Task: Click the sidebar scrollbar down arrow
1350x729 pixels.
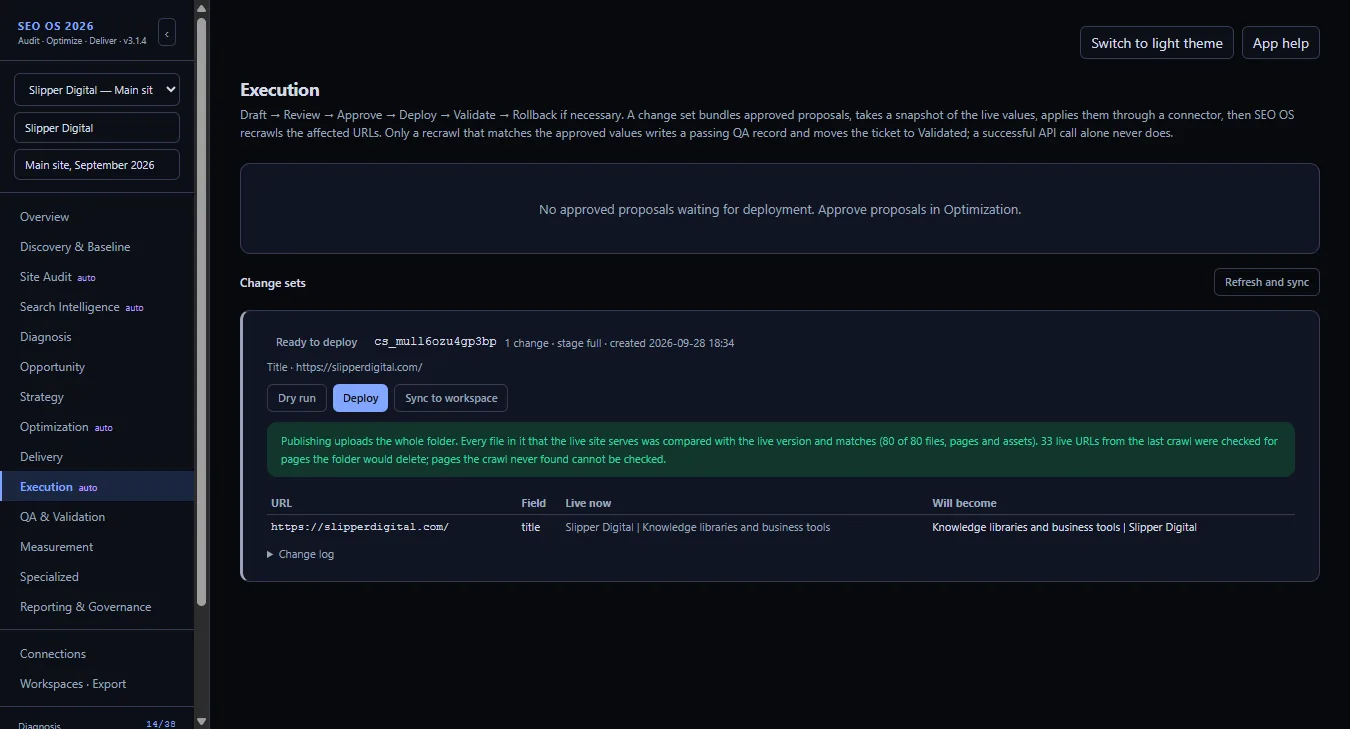Action: pos(201,721)
